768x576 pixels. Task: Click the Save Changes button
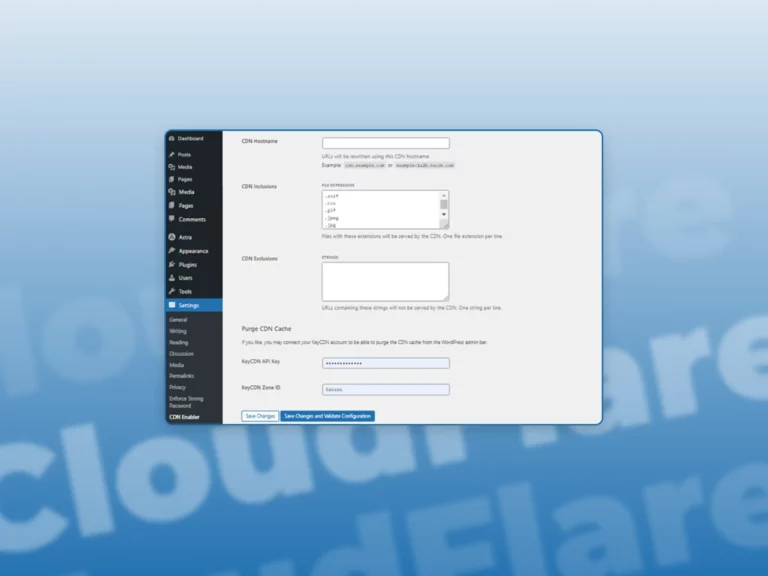tap(260, 416)
